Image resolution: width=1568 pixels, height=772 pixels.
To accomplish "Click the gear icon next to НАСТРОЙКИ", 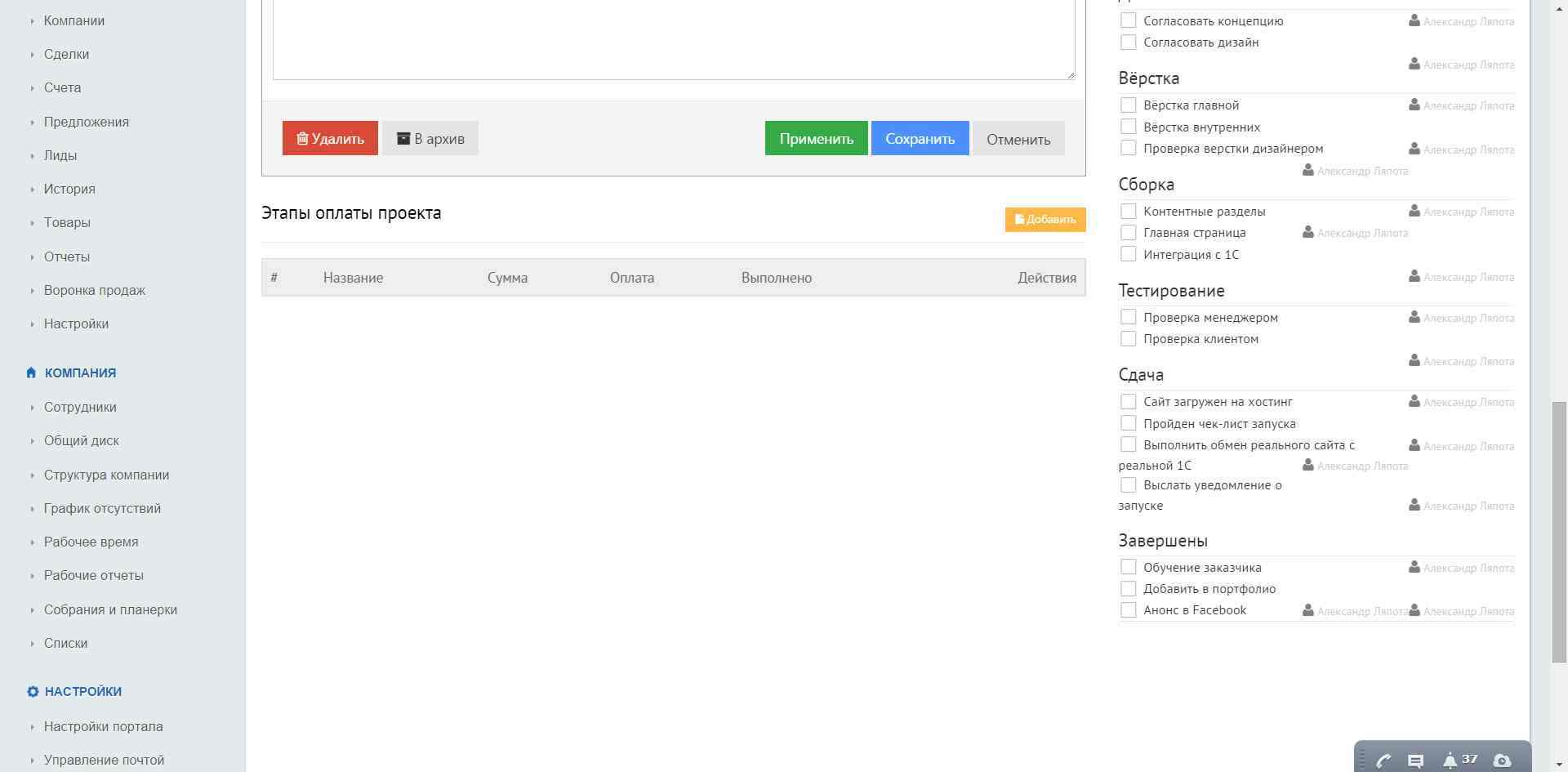I will click(x=33, y=691).
